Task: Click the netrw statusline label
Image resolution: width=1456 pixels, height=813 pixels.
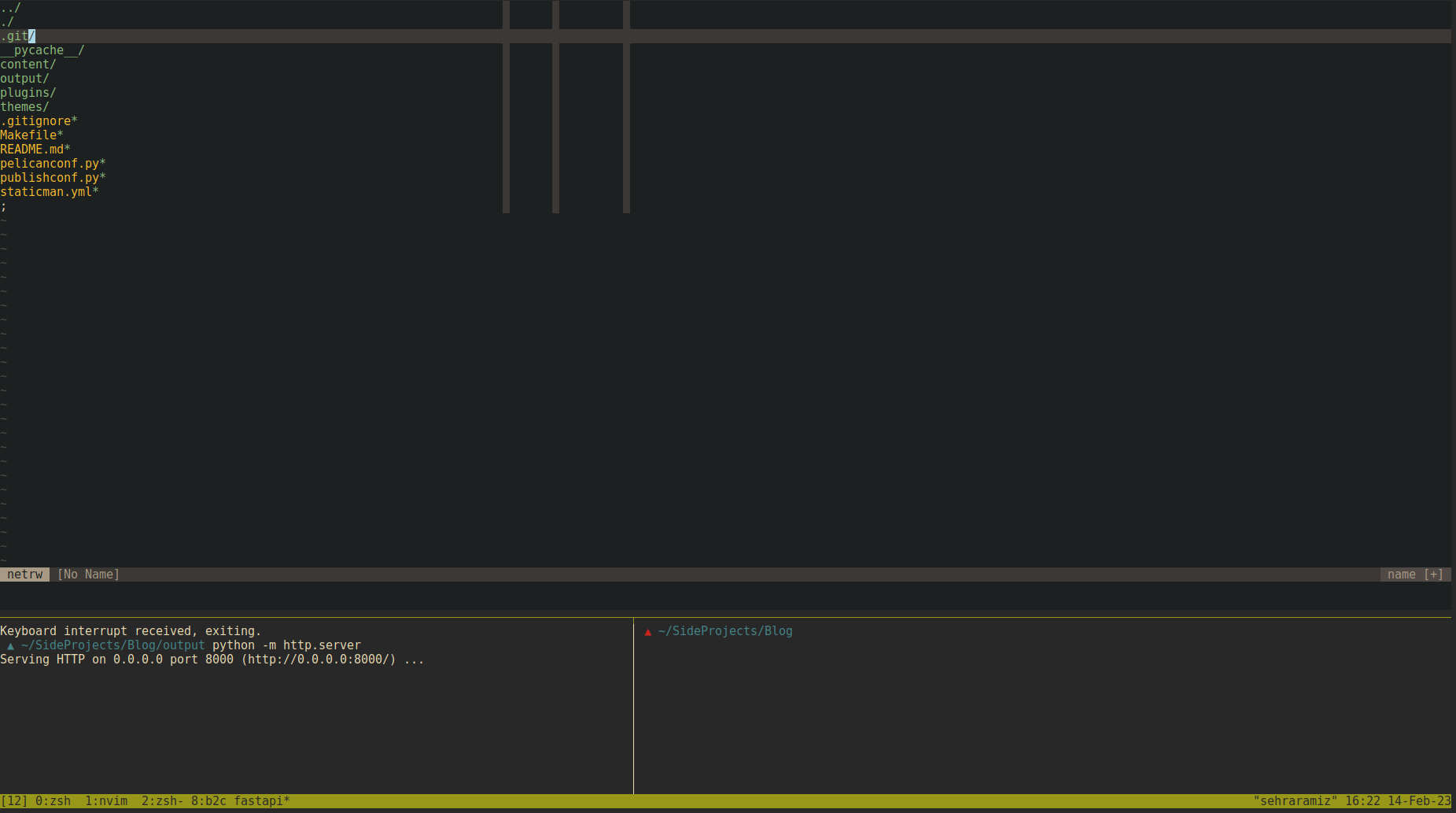Action: point(24,575)
